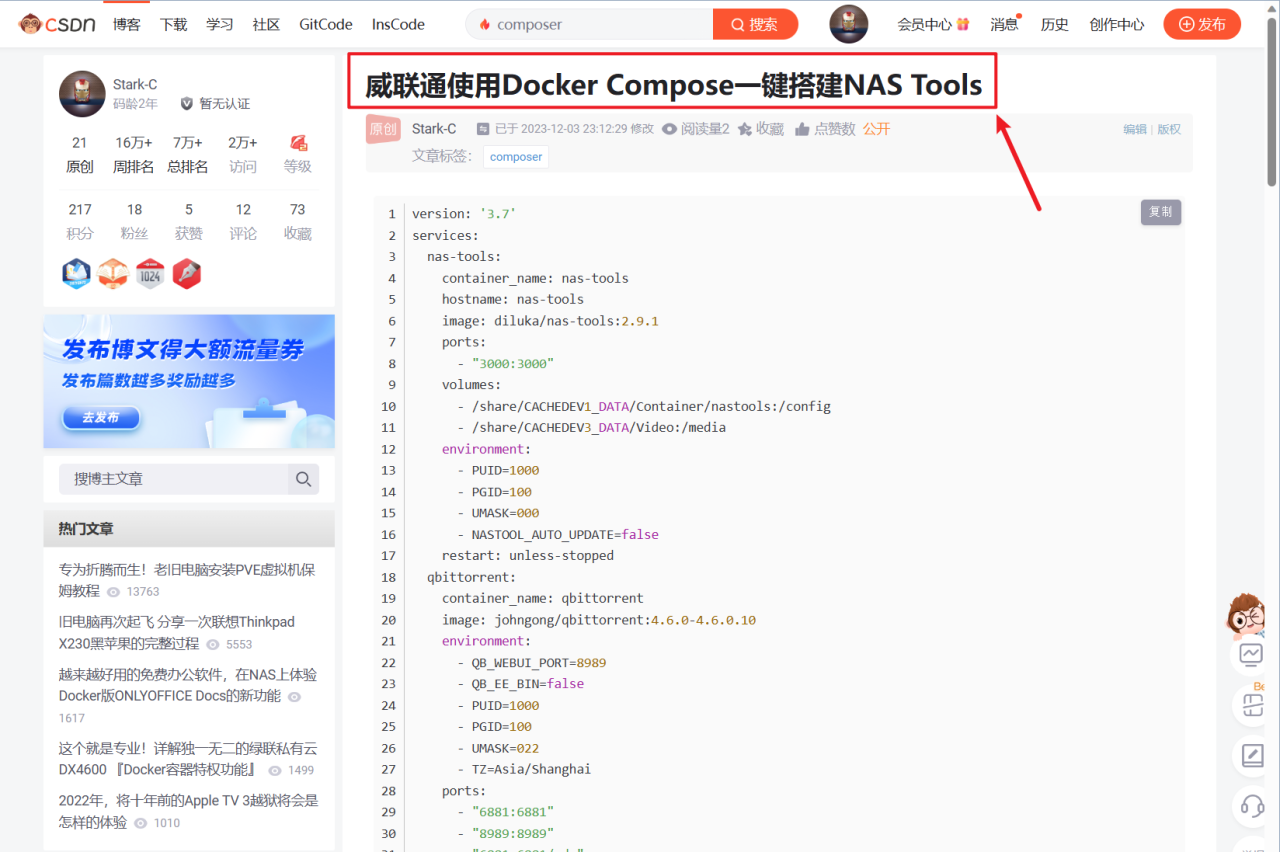This screenshot has width=1280, height=852.
Task: Click the red pen-nib achievement badge
Action: 187,273
